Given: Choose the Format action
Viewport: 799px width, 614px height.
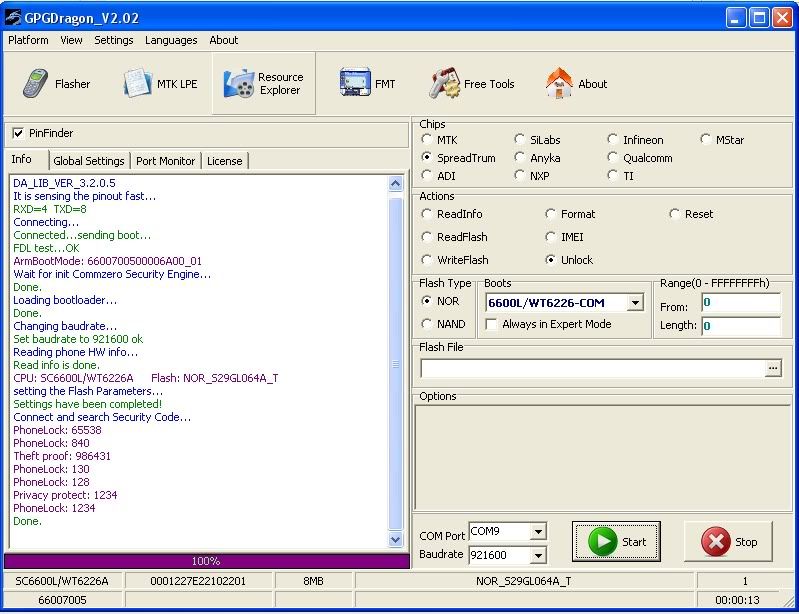Looking at the screenshot, I should [550, 214].
